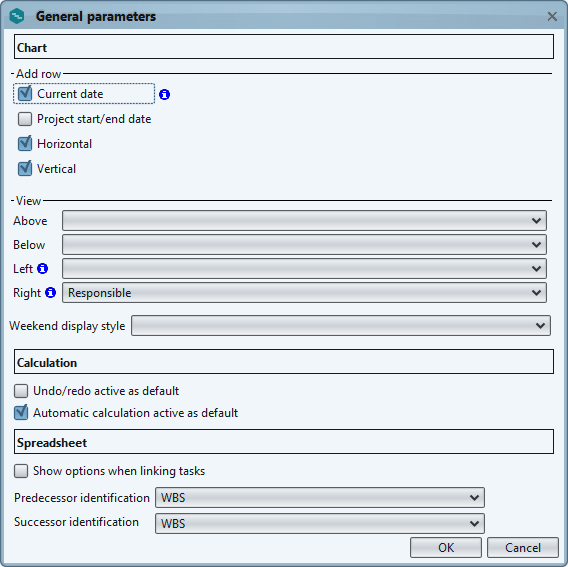568x567 pixels.
Task: Disable Automatic calculation active as default
Action: point(21,413)
